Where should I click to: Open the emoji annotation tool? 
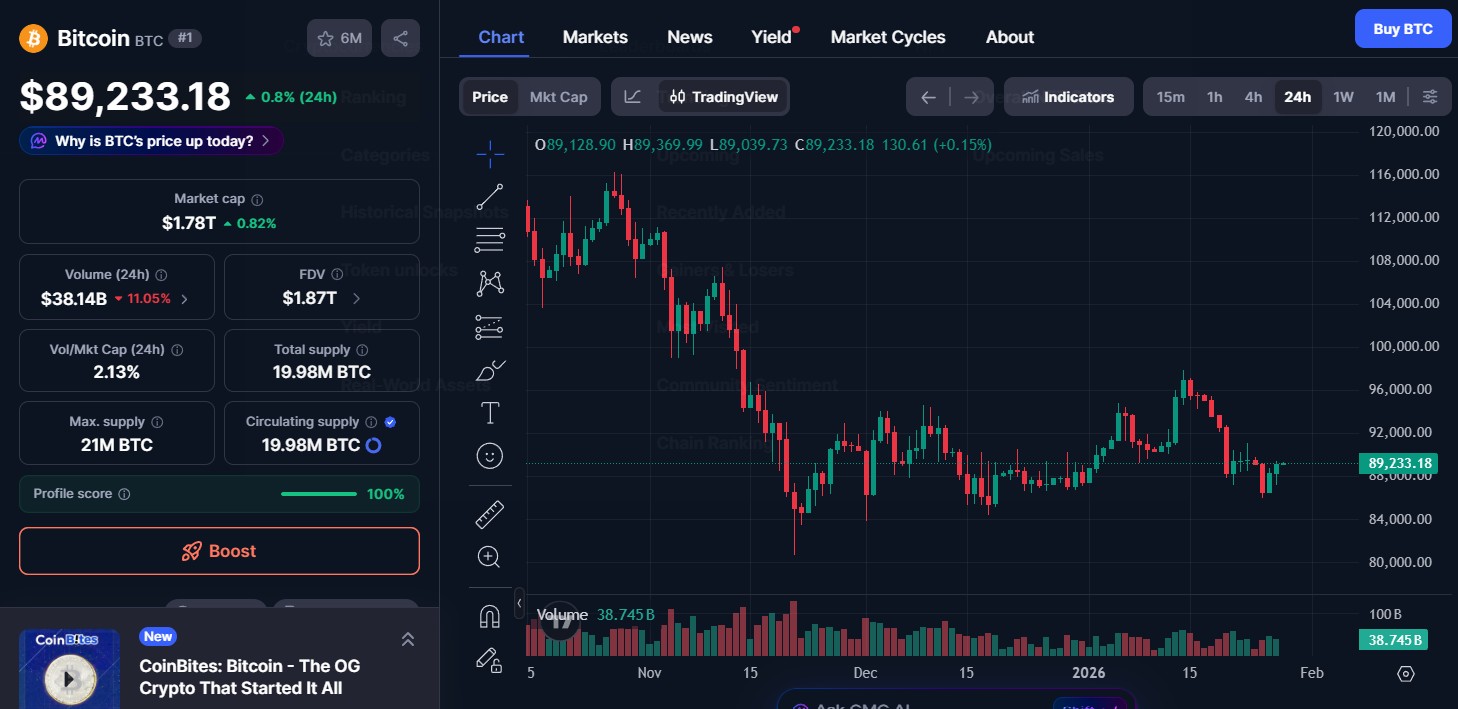[489, 456]
